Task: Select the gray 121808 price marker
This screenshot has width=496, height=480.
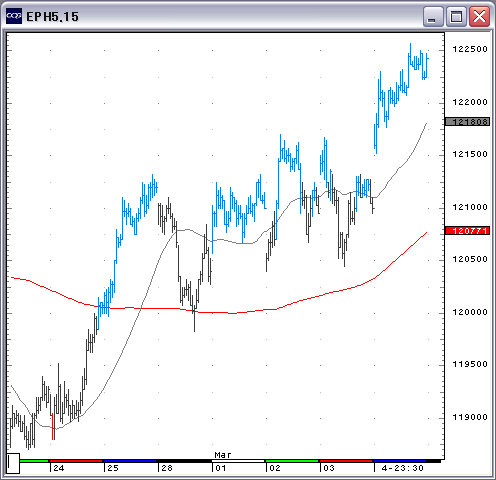Action: click(x=467, y=122)
